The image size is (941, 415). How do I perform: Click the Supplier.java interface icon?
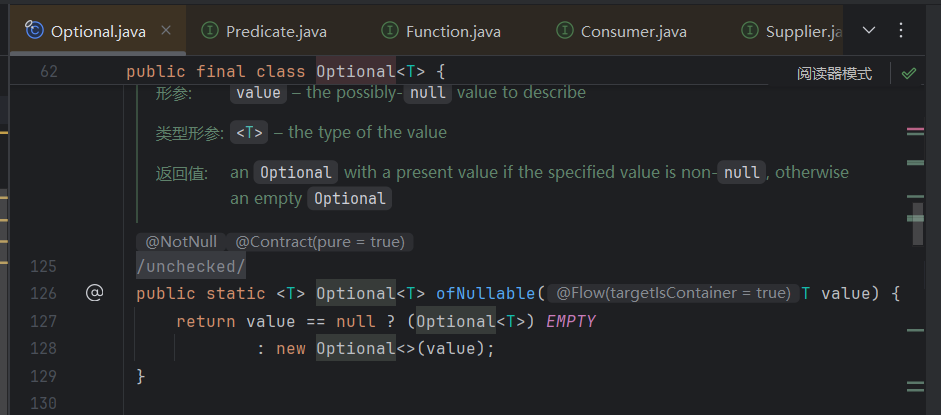750,31
